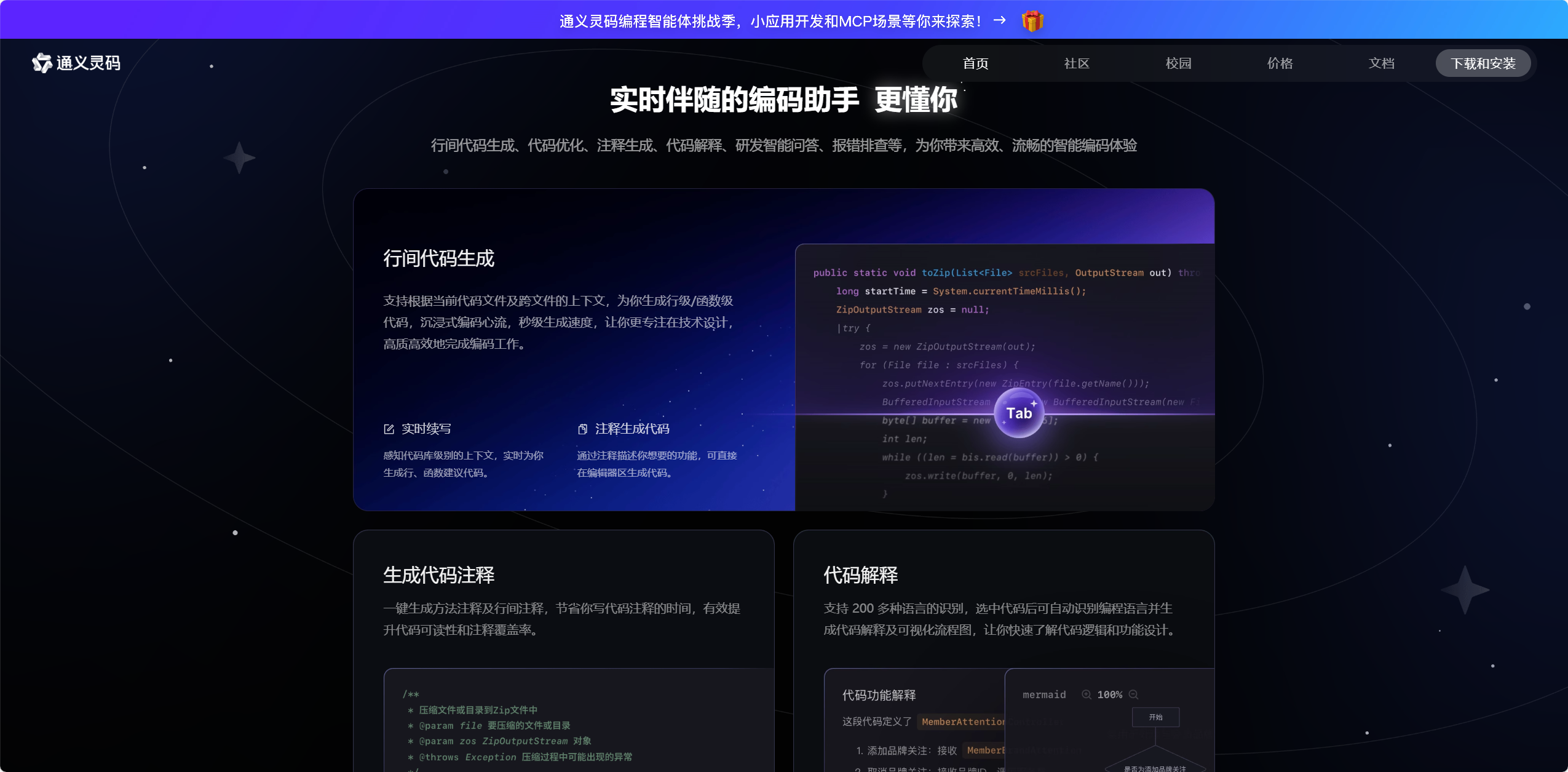Click the 100% zoom value

[x=1110, y=694]
